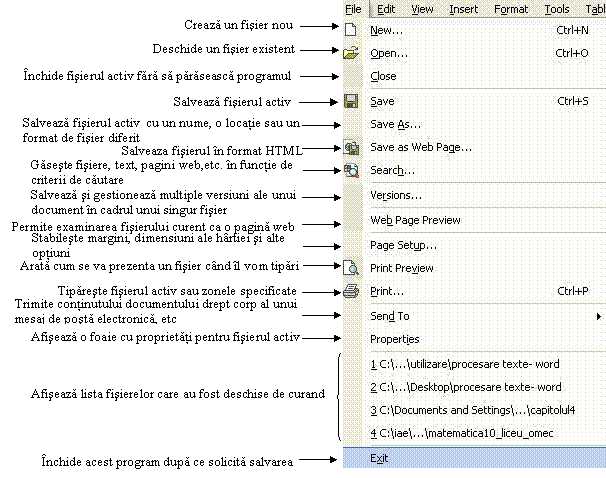Open the Edit menu
The height and width of the screenshot is (478, 606).
coord(386,9)
